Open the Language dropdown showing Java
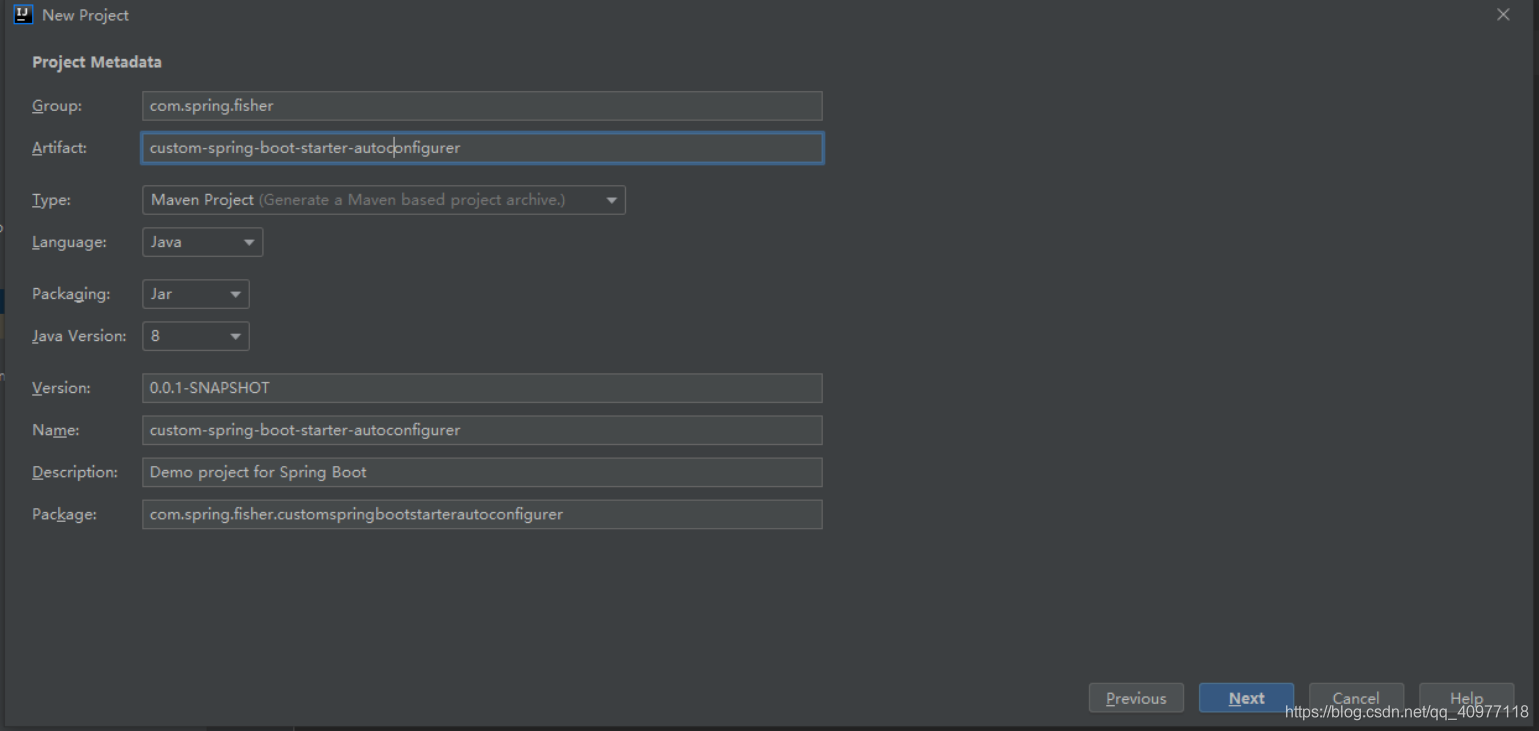The image size is (1539, 731). pyautogui.click(x=203, y=242)
